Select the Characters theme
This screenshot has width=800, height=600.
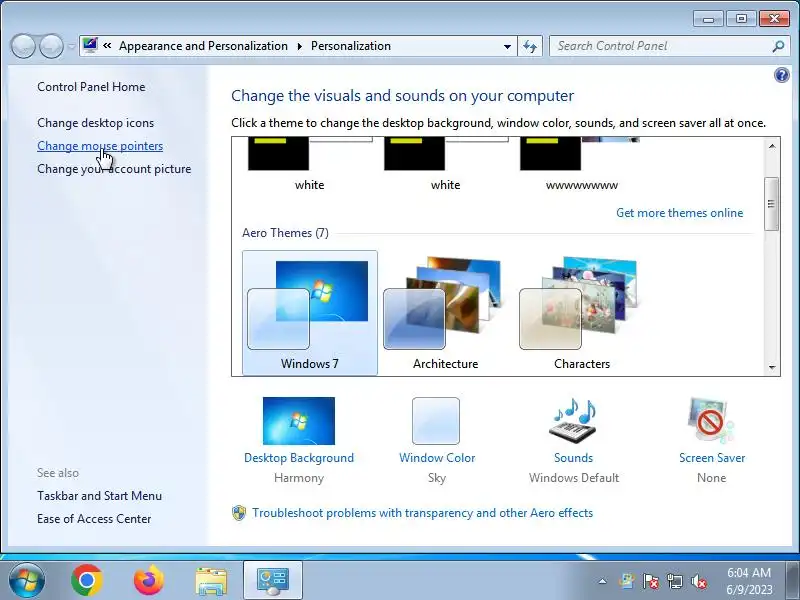[582, 313]
